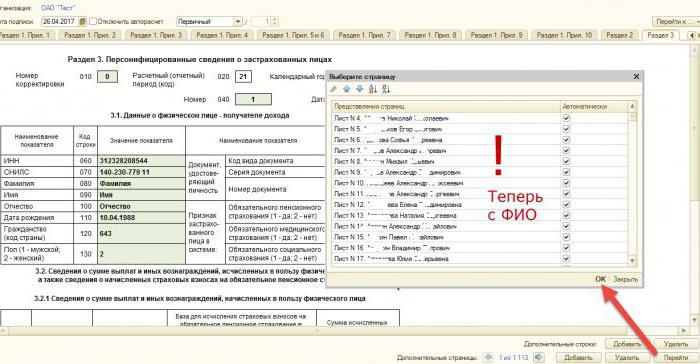700x364 pixels.
Task: Click 'Закрыть' in the page dialog
Action: [x=625, y=279]
